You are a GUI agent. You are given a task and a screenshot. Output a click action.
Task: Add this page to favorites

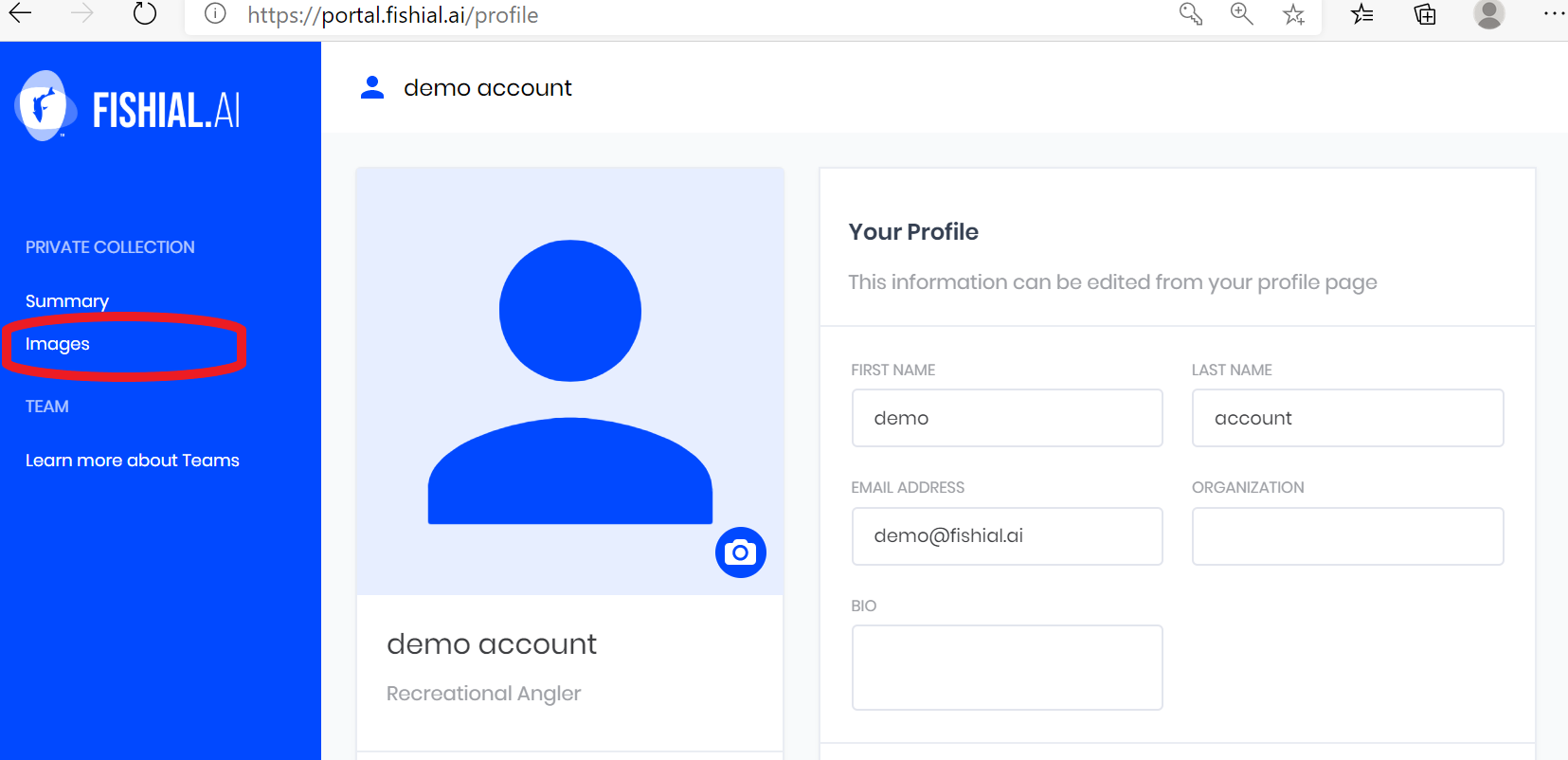tap(1293, 14)
